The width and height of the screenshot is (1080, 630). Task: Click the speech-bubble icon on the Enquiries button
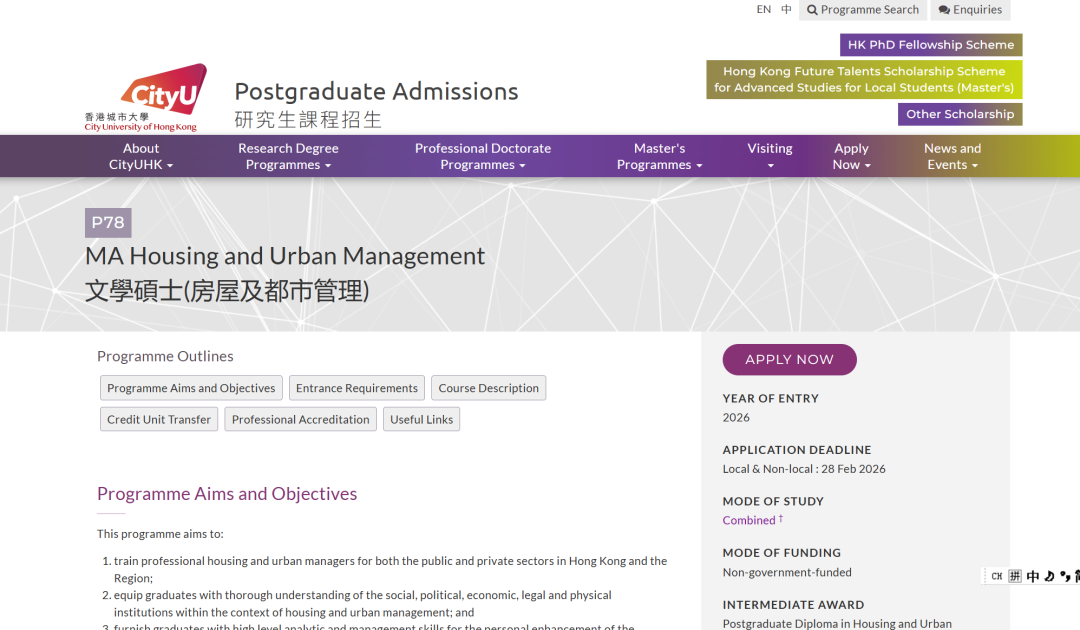[945, 10]
